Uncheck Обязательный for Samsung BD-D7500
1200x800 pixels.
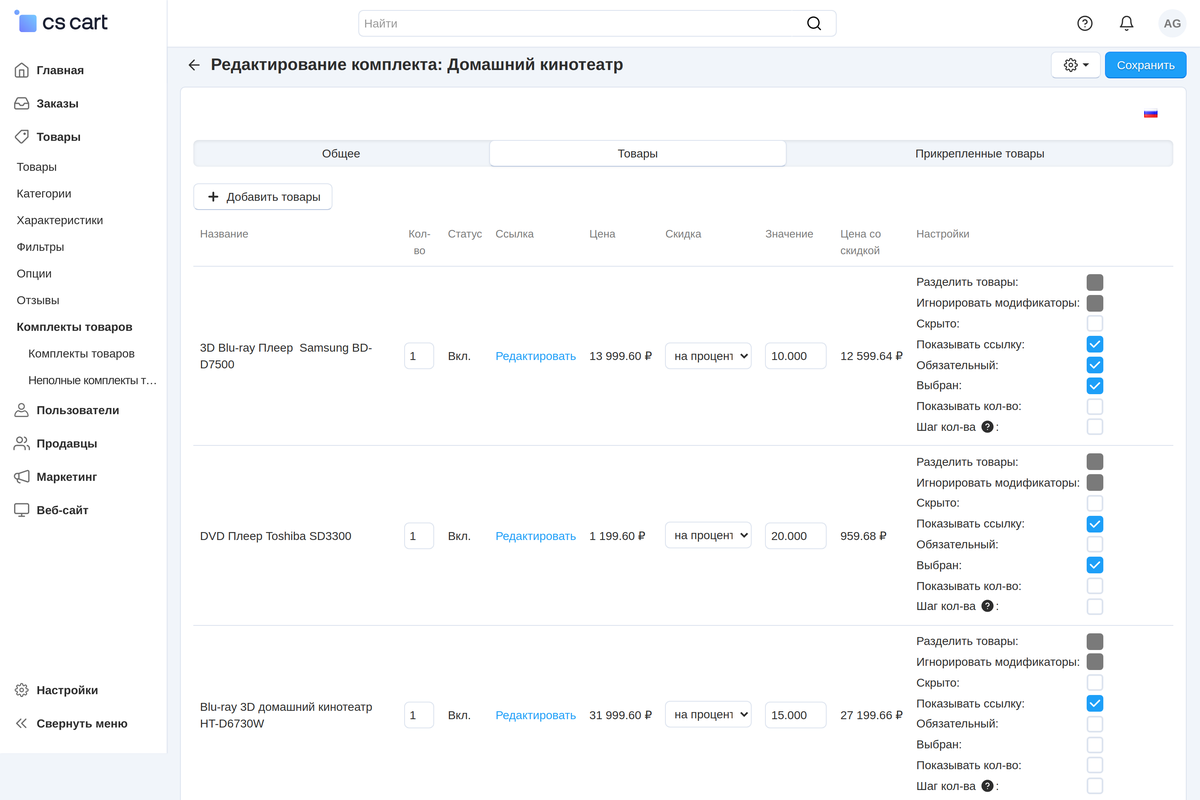[x=1095, y=365]
